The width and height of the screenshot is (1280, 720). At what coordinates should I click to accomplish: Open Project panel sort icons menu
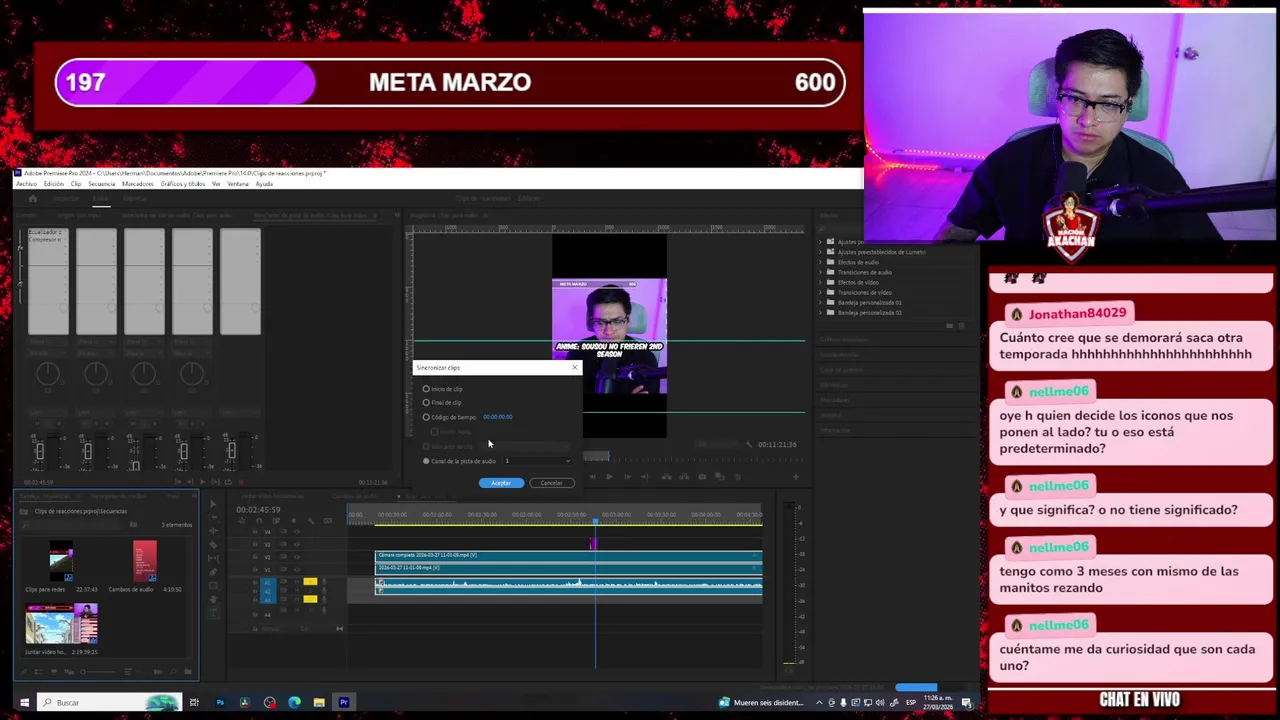click(x=127, y=672)
